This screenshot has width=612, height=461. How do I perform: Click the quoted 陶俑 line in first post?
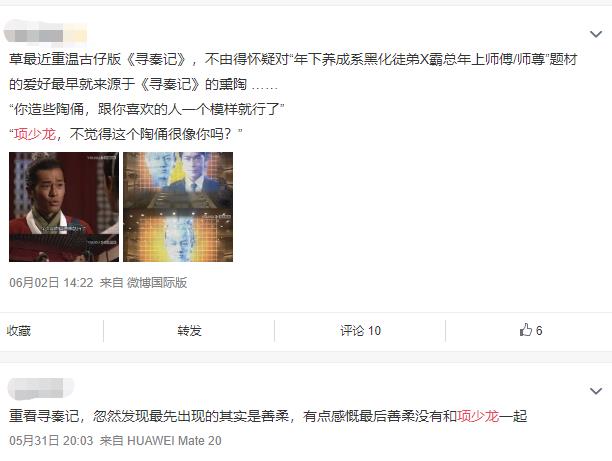[x=146, y=109]
